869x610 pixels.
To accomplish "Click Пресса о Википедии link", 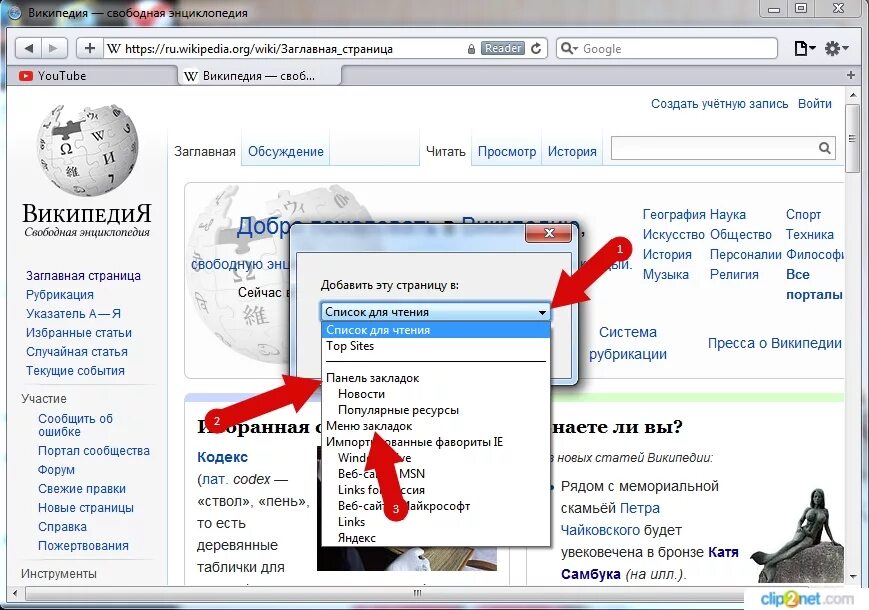I will (774, 343).
